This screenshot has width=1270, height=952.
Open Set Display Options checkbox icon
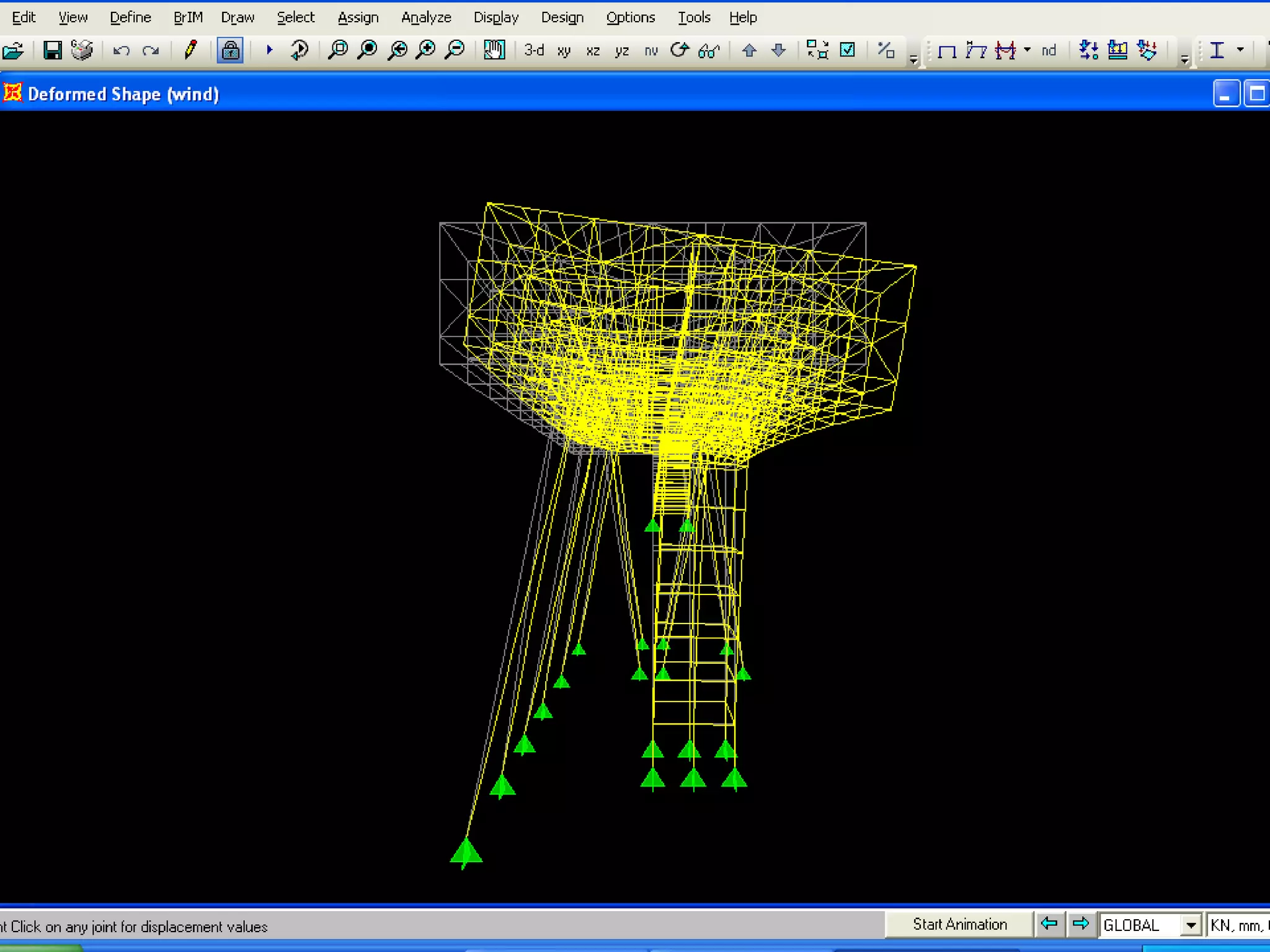pos(847,50)
